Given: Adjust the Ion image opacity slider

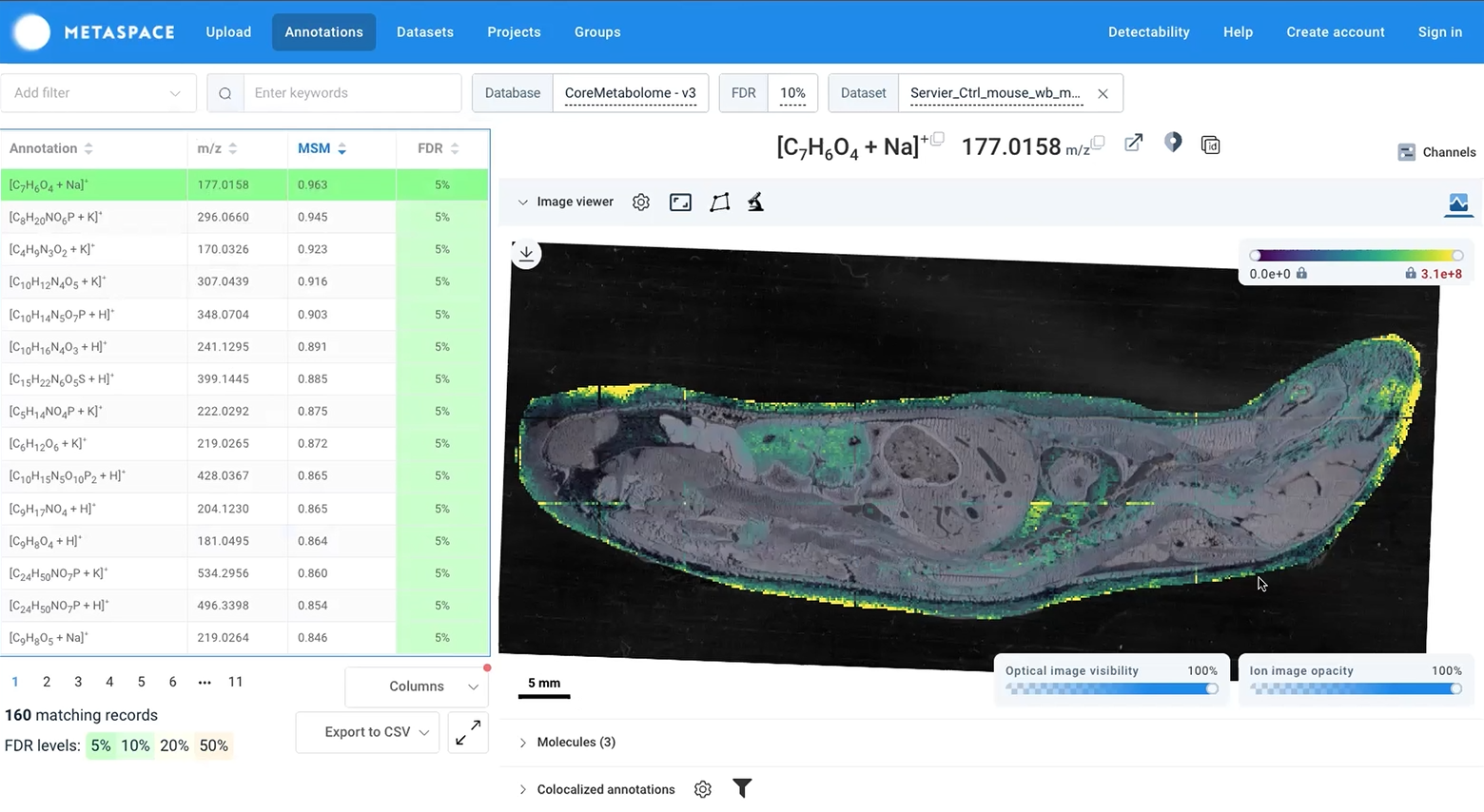Looking at the screenshot, I should [x=1355, y=688].
